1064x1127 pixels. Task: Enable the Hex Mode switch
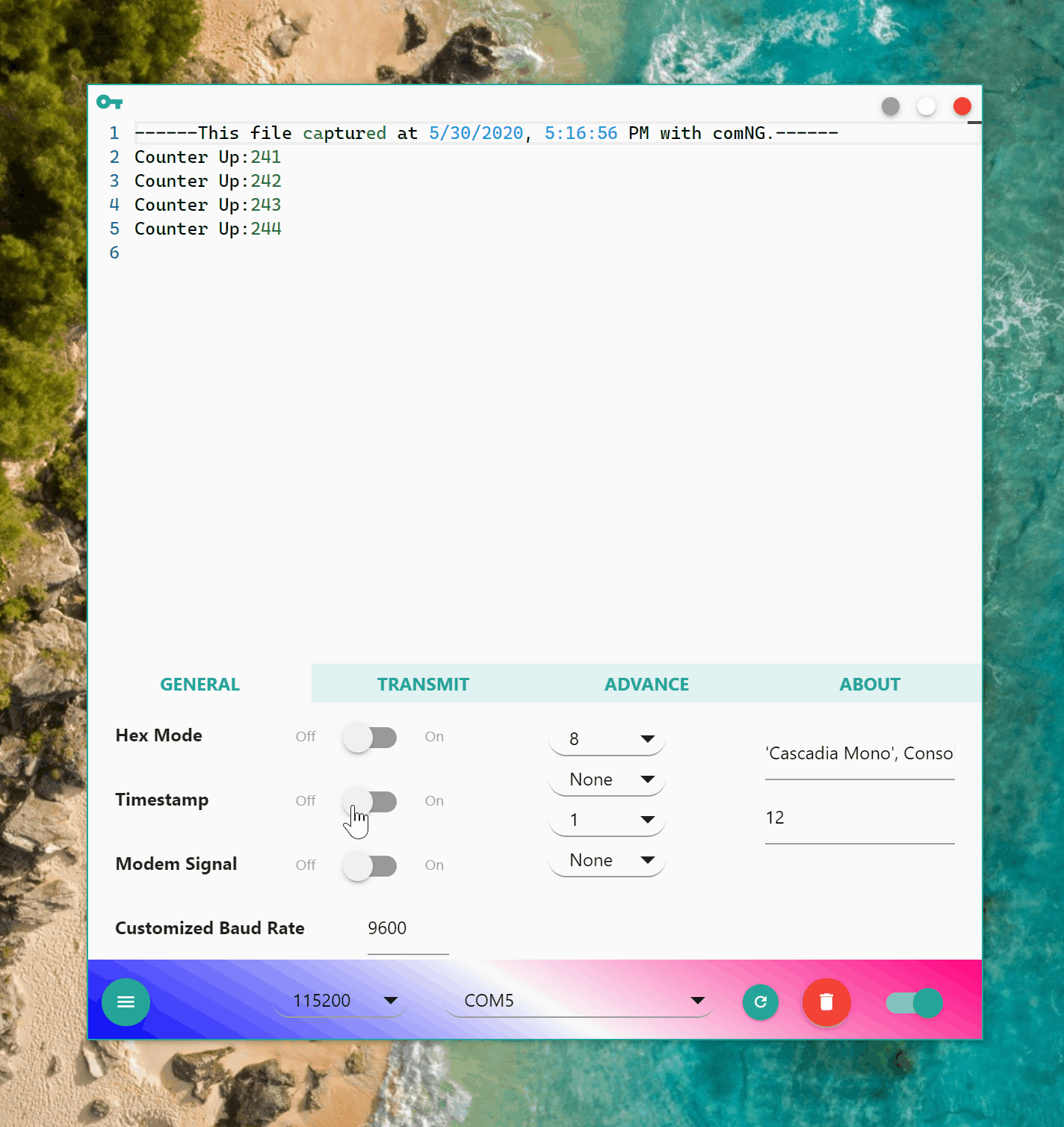(x=370, y=738)
